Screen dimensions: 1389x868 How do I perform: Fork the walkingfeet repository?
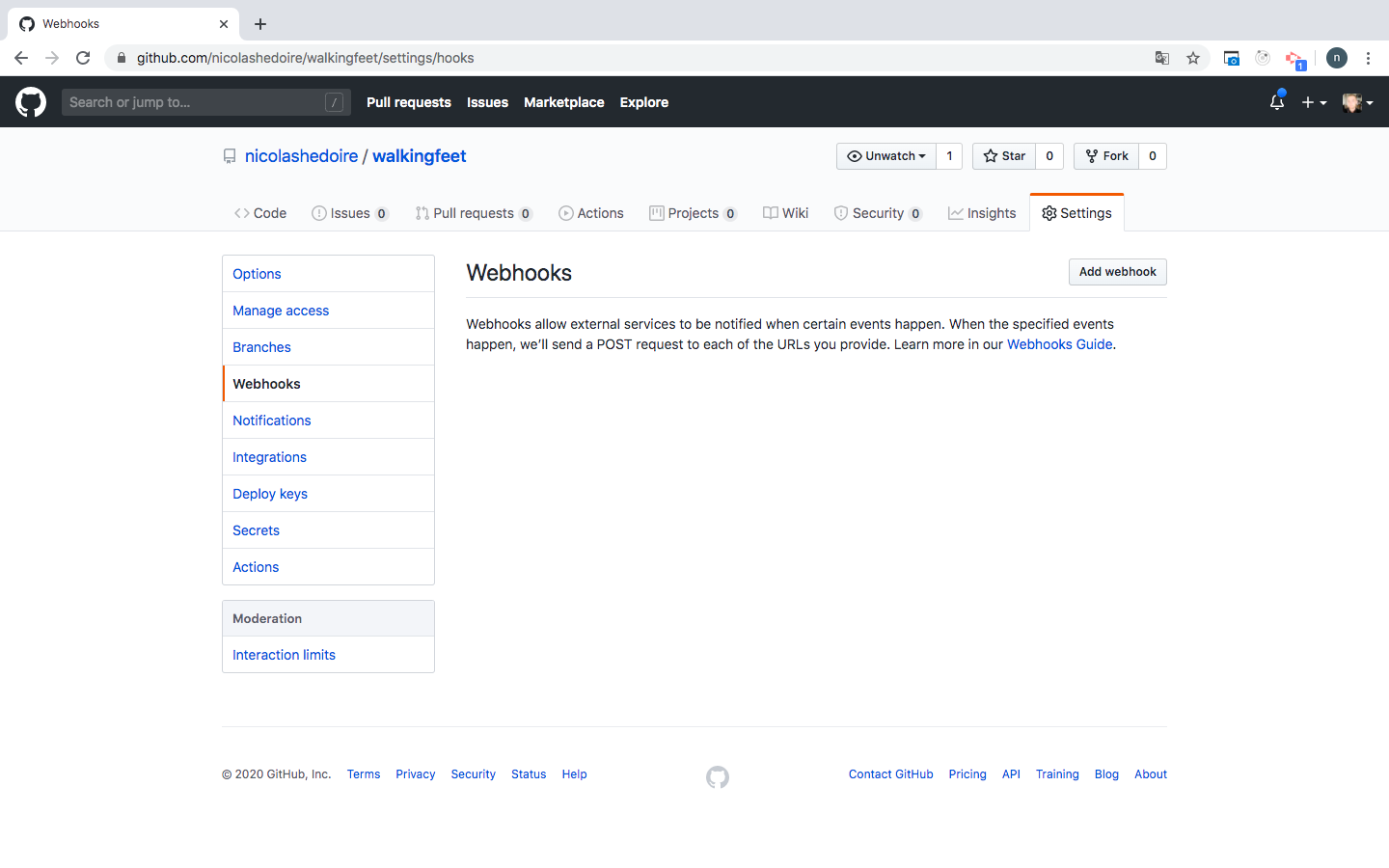(x=1106, y=156)
